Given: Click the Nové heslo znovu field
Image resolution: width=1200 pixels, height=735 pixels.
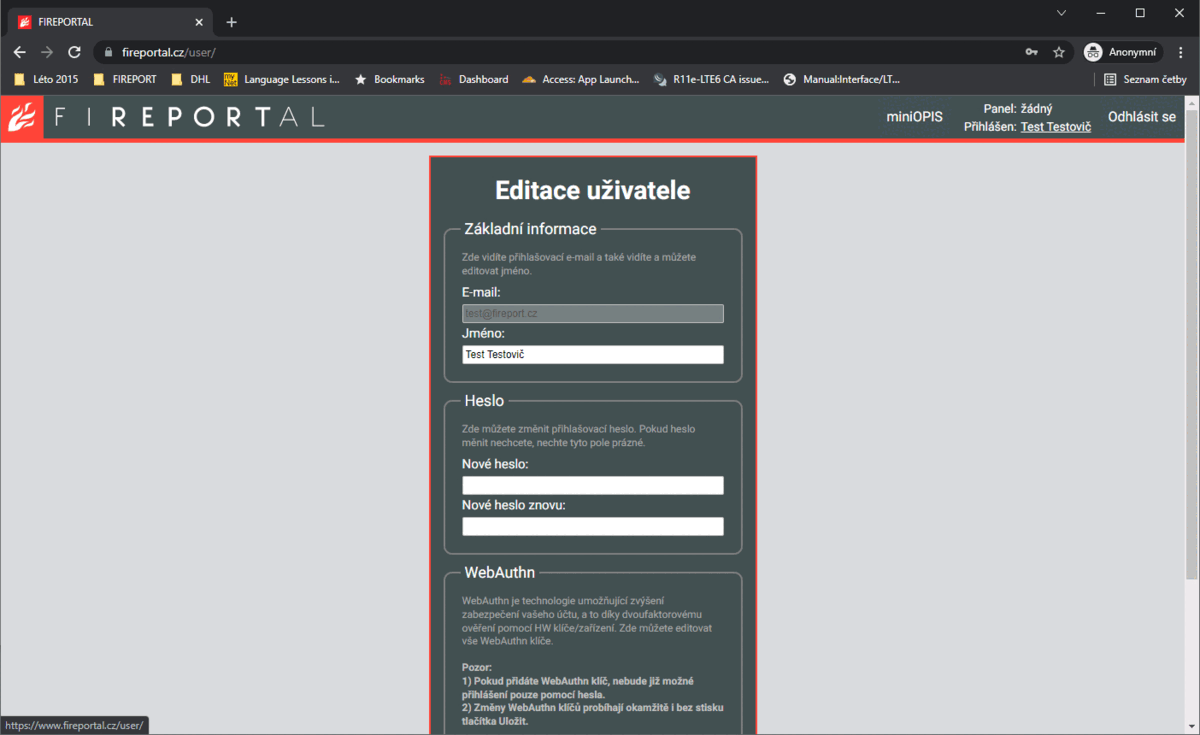Looking at the screenshot, I should click(x=592, y=526).
